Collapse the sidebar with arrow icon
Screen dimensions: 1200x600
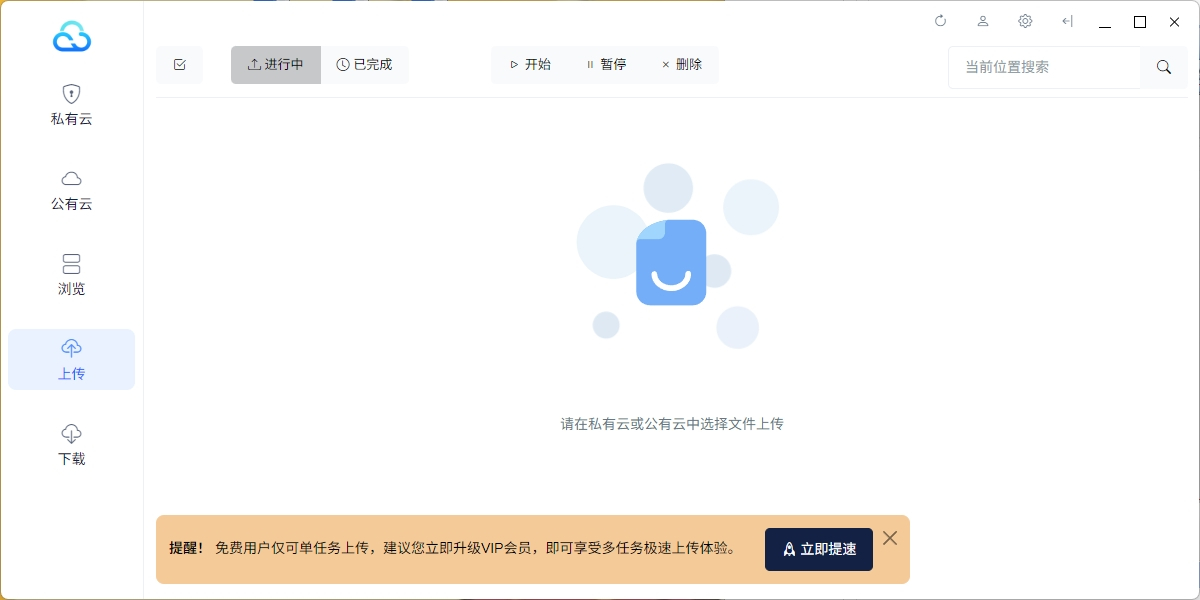[x=1067, y=21]
